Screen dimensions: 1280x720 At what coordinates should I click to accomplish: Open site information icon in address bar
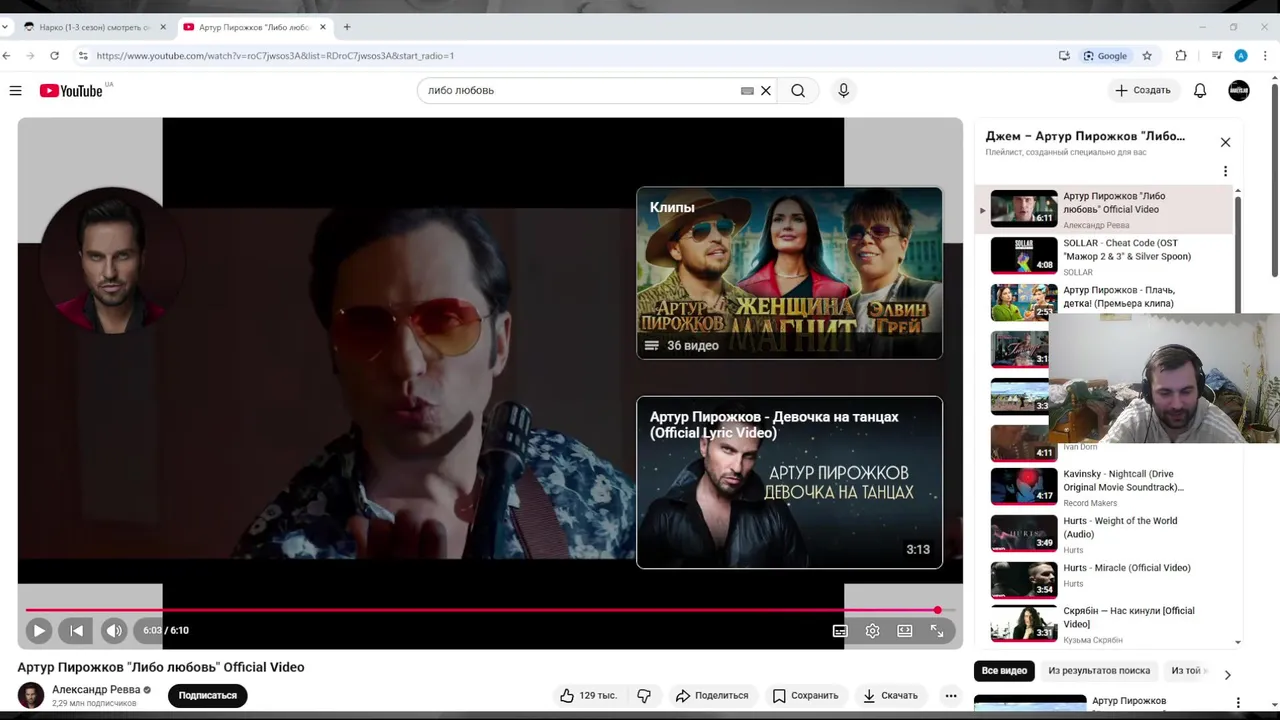coord(83,56)
